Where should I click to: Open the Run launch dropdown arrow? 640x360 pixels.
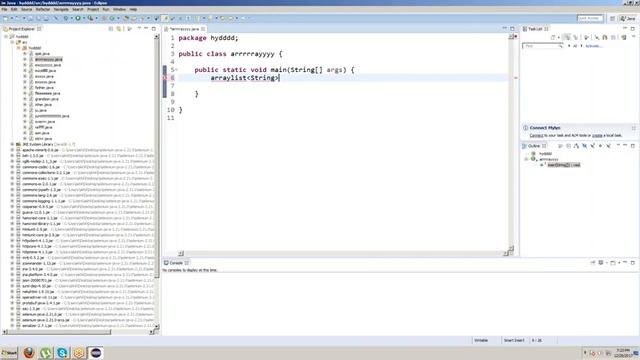(84, 18)
